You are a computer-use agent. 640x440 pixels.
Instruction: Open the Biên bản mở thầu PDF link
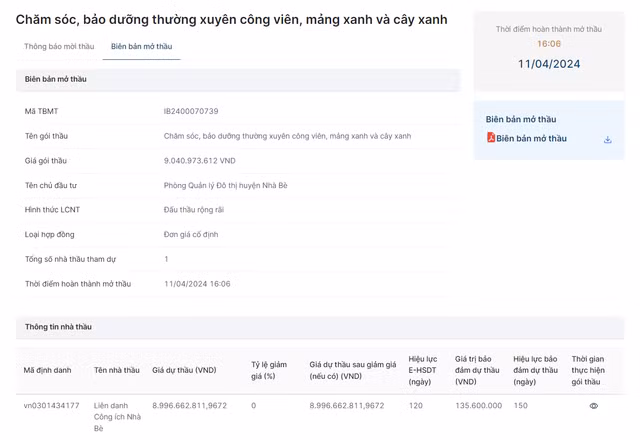[x=531, y=138]
